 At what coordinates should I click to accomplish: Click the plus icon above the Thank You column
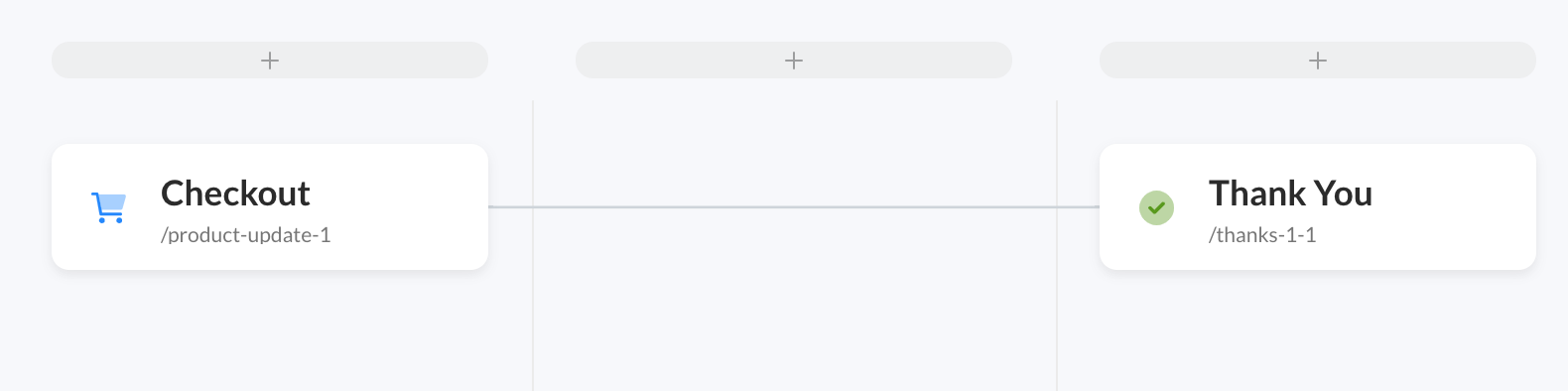(x=1318, y=61)
